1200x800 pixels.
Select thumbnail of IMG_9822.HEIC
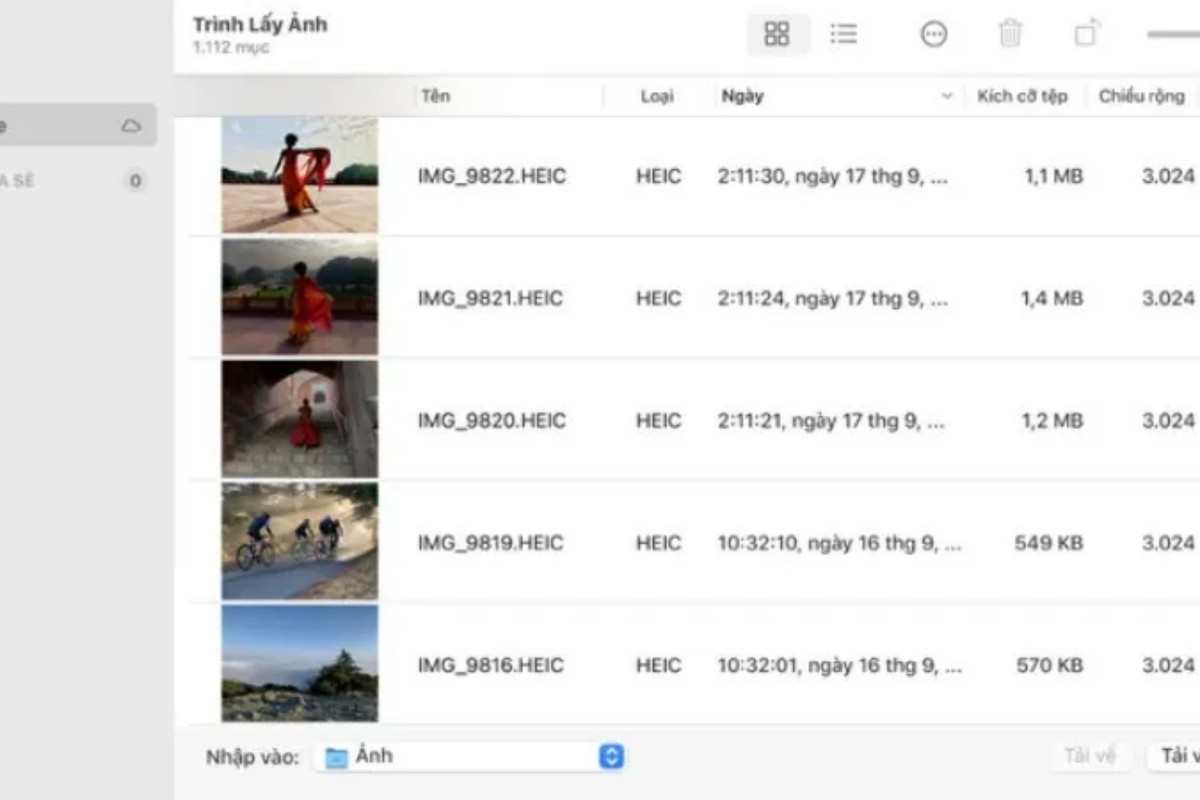pos(300,176)
